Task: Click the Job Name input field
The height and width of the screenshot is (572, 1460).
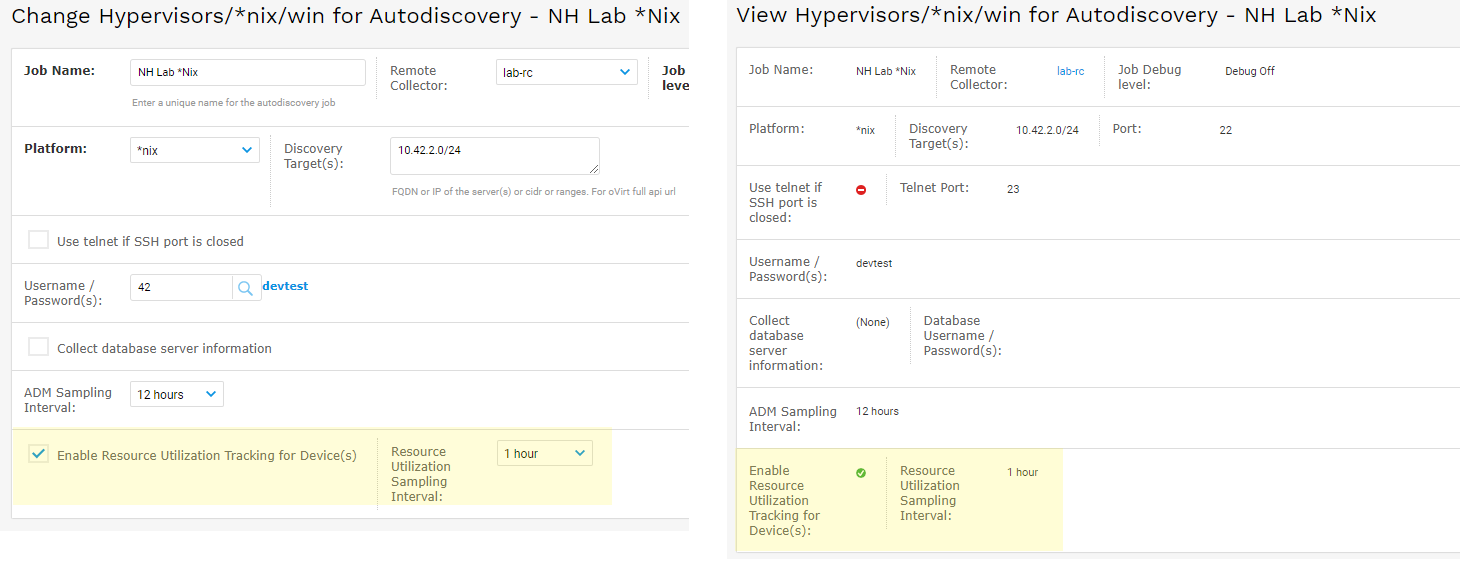Action: click(248, 72)
